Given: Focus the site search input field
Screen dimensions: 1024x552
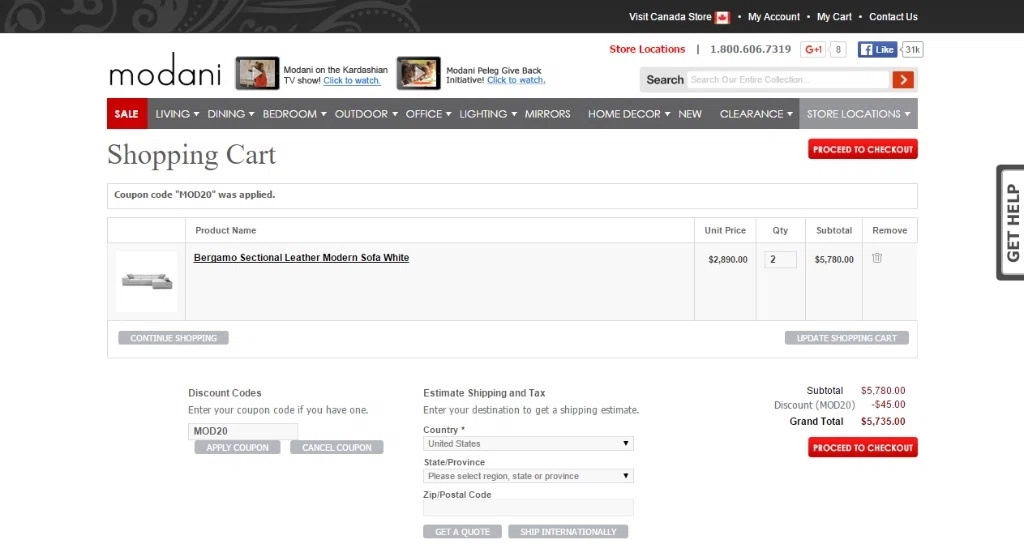Looking at the screenshot, I should tap(789, 80).
